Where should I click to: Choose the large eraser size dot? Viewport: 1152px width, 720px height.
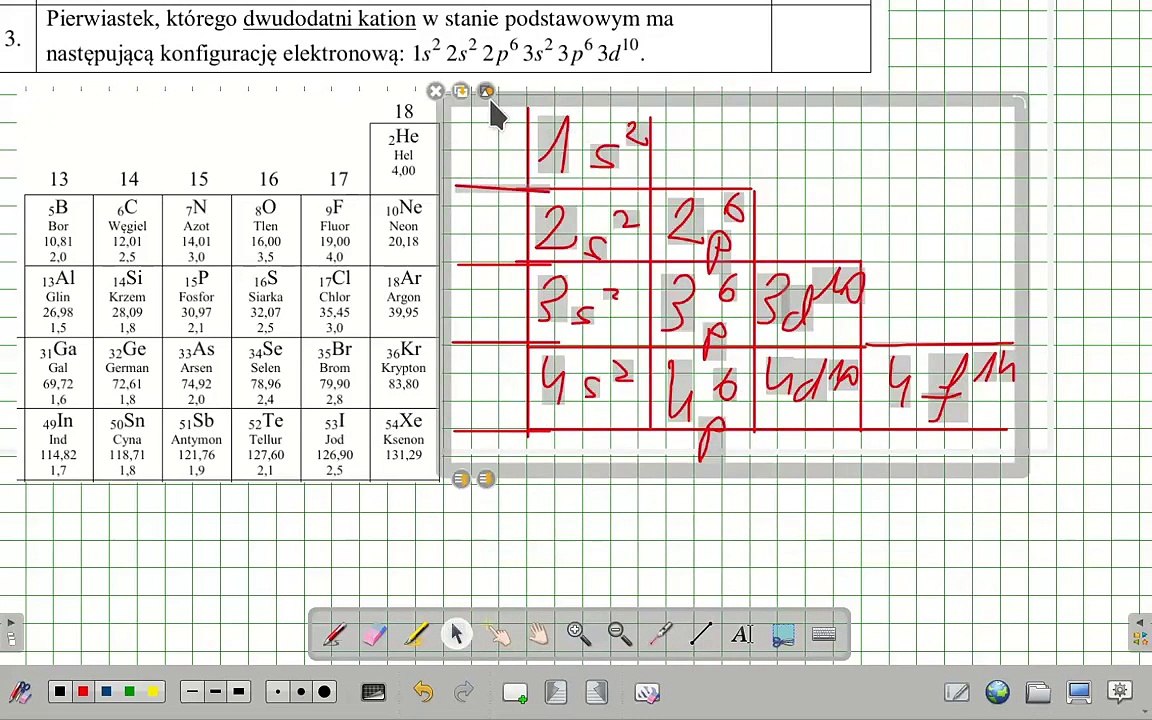coord(324,692)
